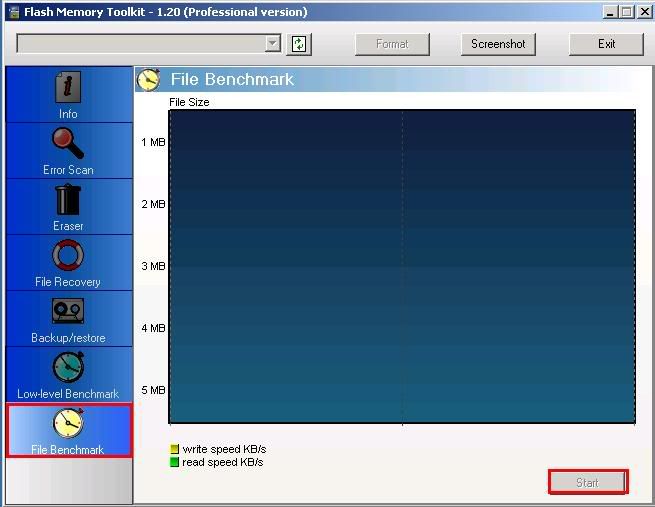Click the Format button
The height and width of the screenshot is (507, 655).
pyautogui.click(x=392, y=44)
